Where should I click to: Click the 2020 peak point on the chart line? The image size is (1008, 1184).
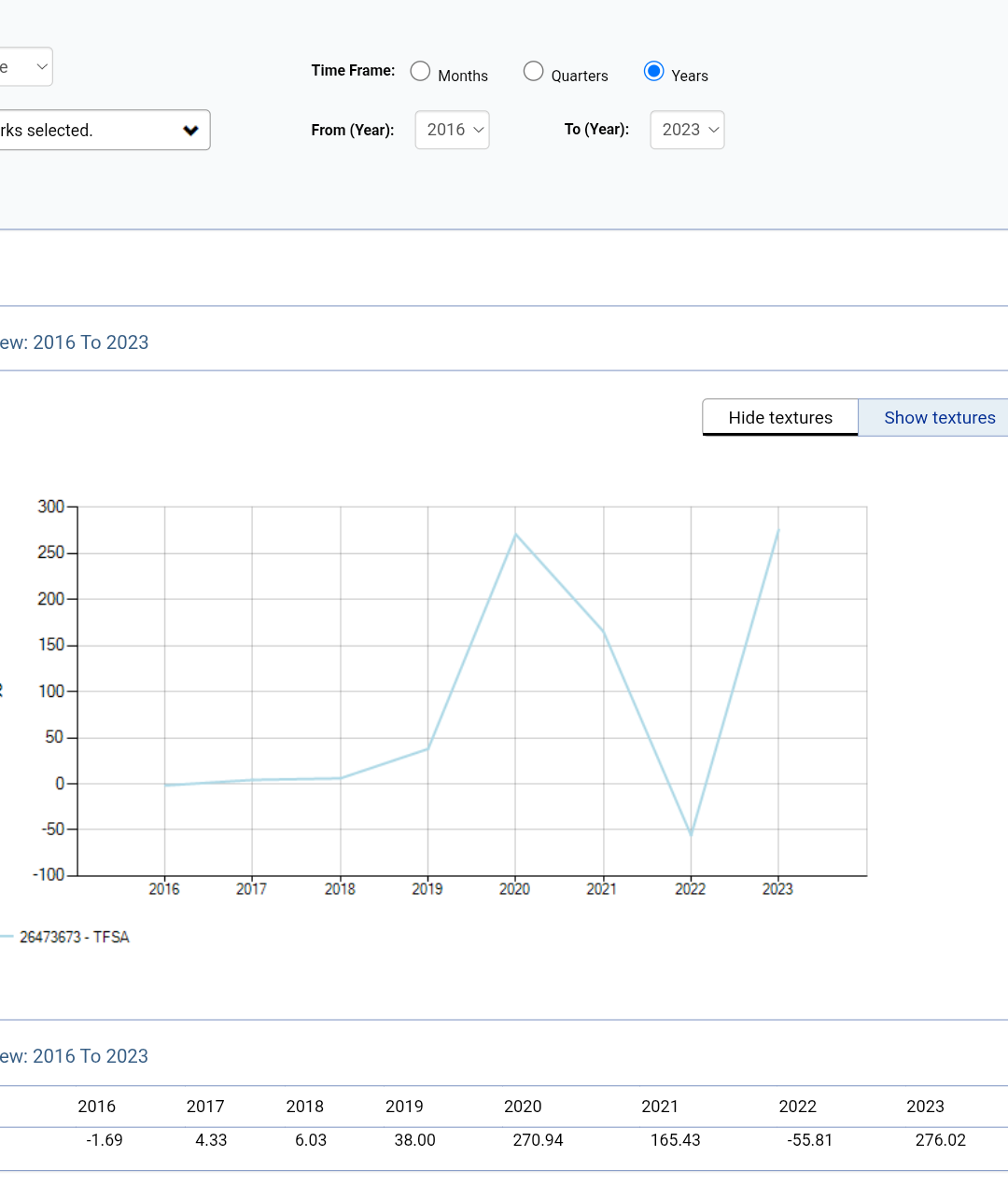(x=515, y=535)
